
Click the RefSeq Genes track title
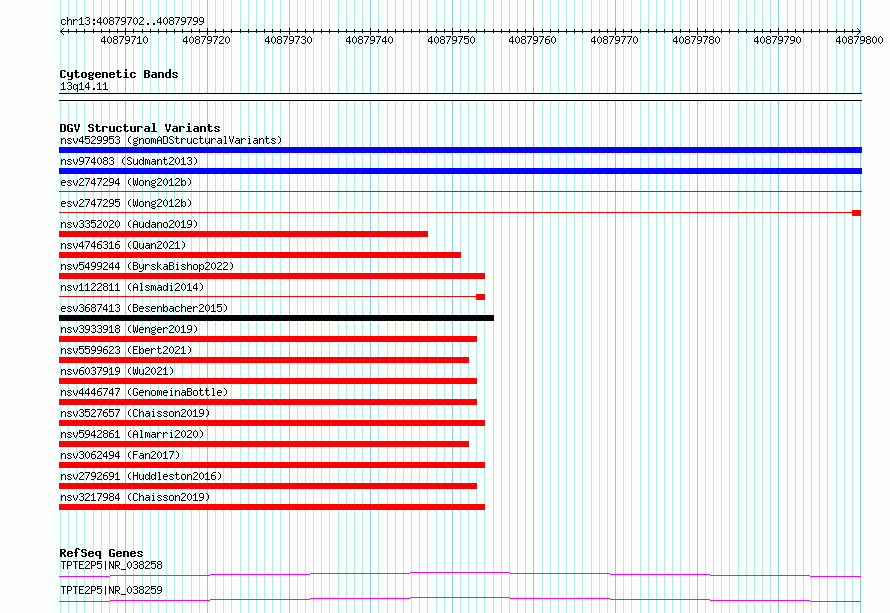click(101, 553)
